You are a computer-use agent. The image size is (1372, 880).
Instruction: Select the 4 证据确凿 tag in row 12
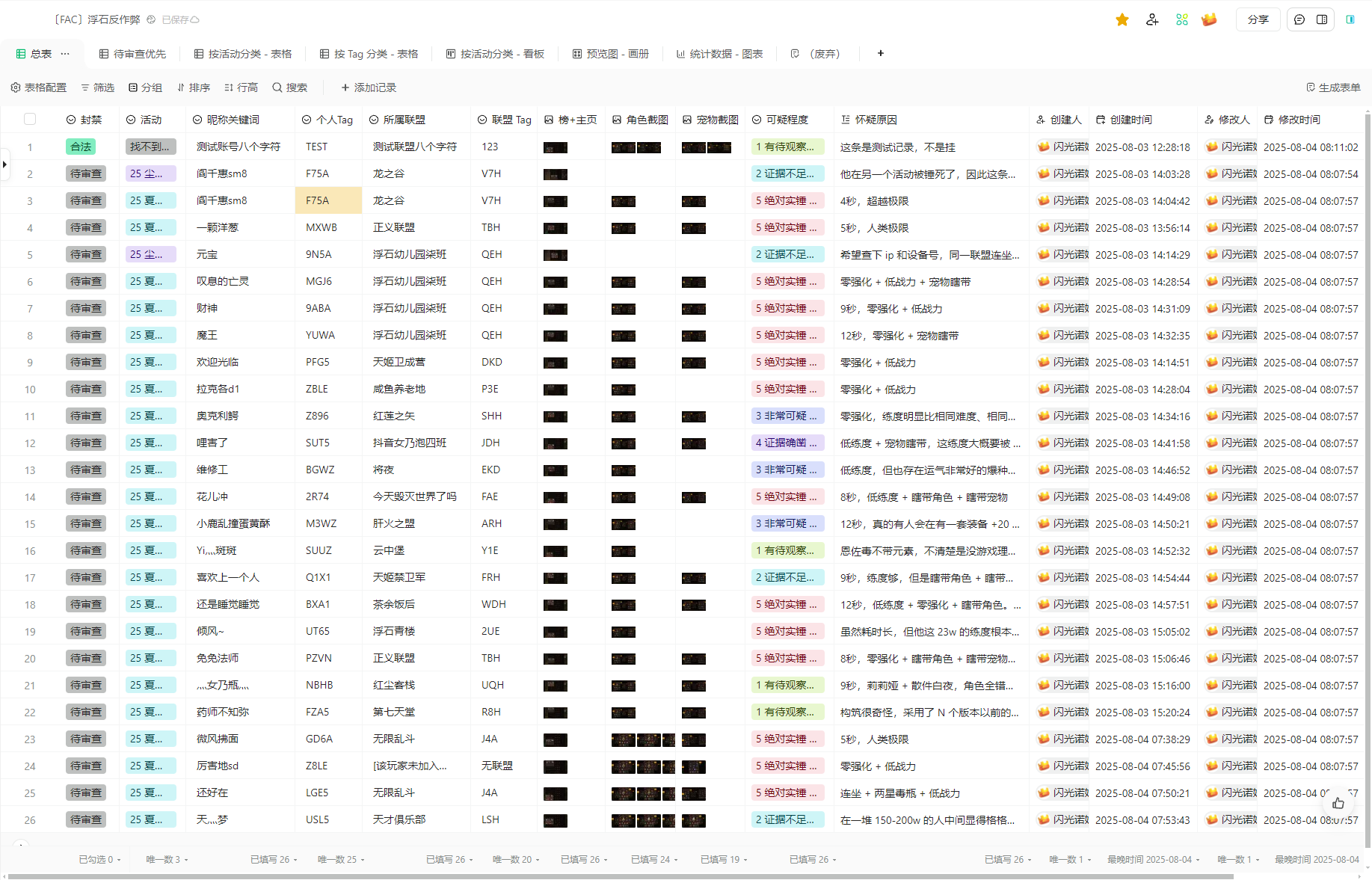pyautogui.click(x=787, y=443)
